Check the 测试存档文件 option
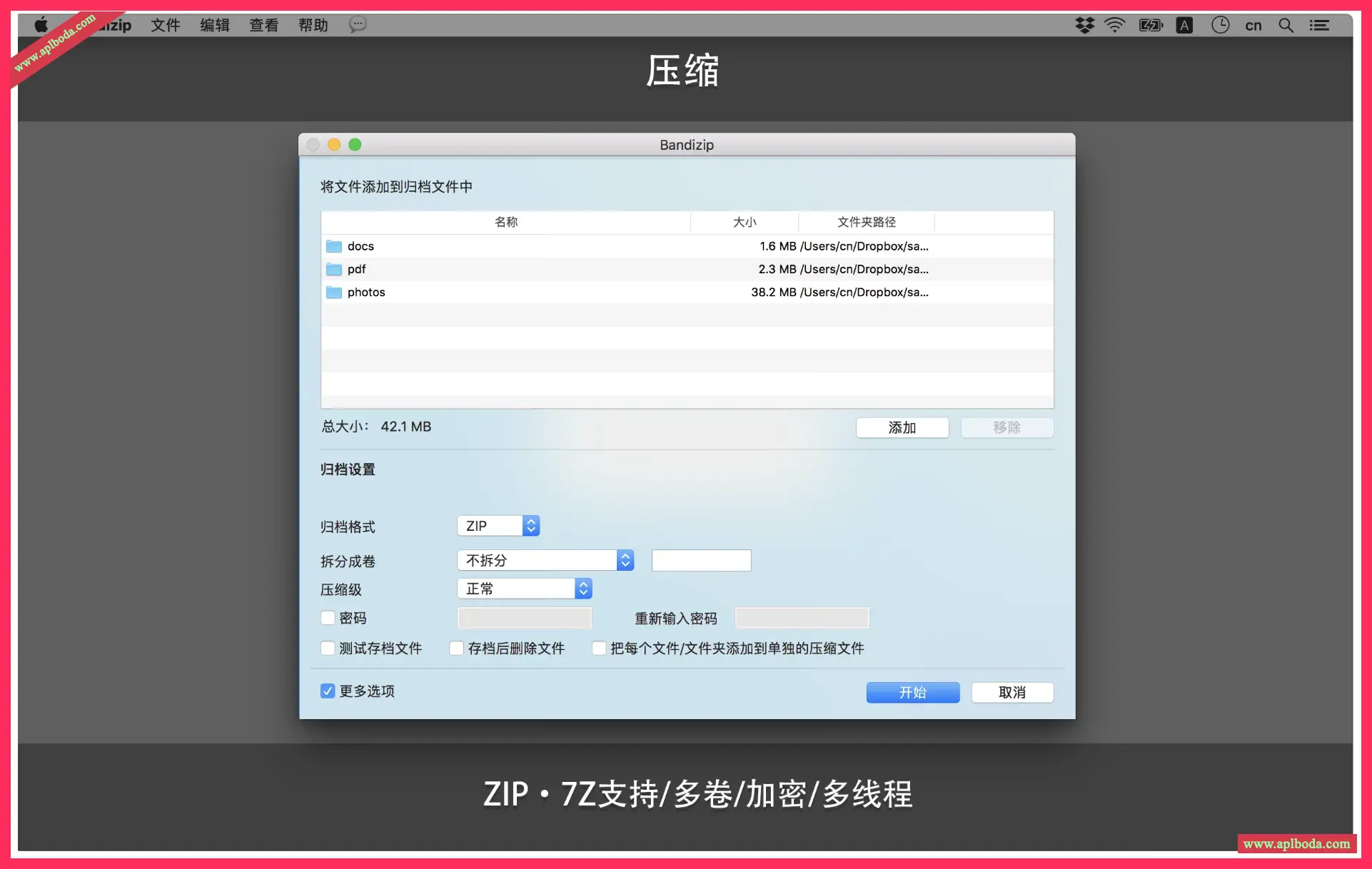The image size is (1372, 869). coord(328,648)
